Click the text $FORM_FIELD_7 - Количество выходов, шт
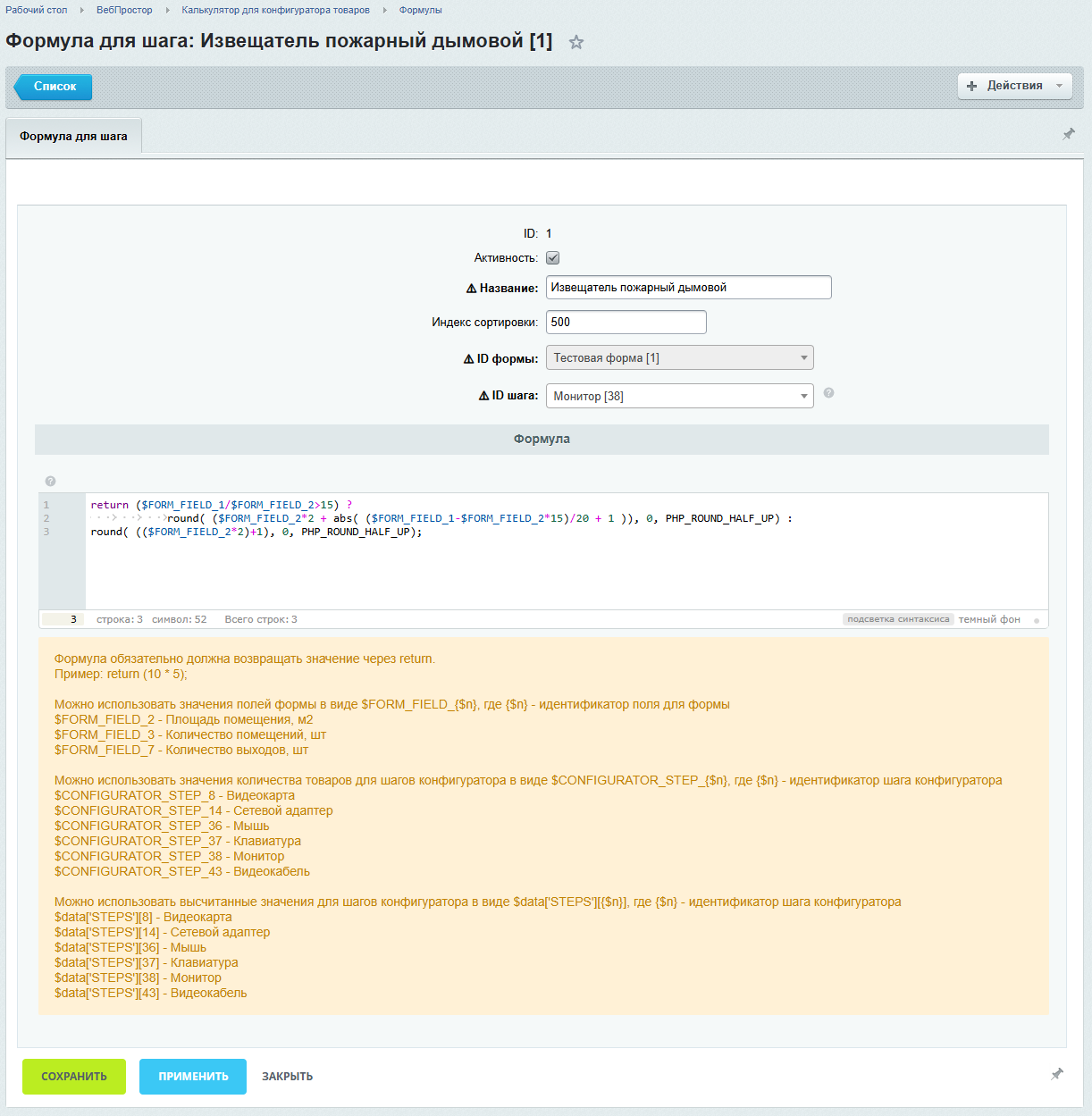The height and width of the screenshot is (1116, 1092). click(x=181, y=750)
